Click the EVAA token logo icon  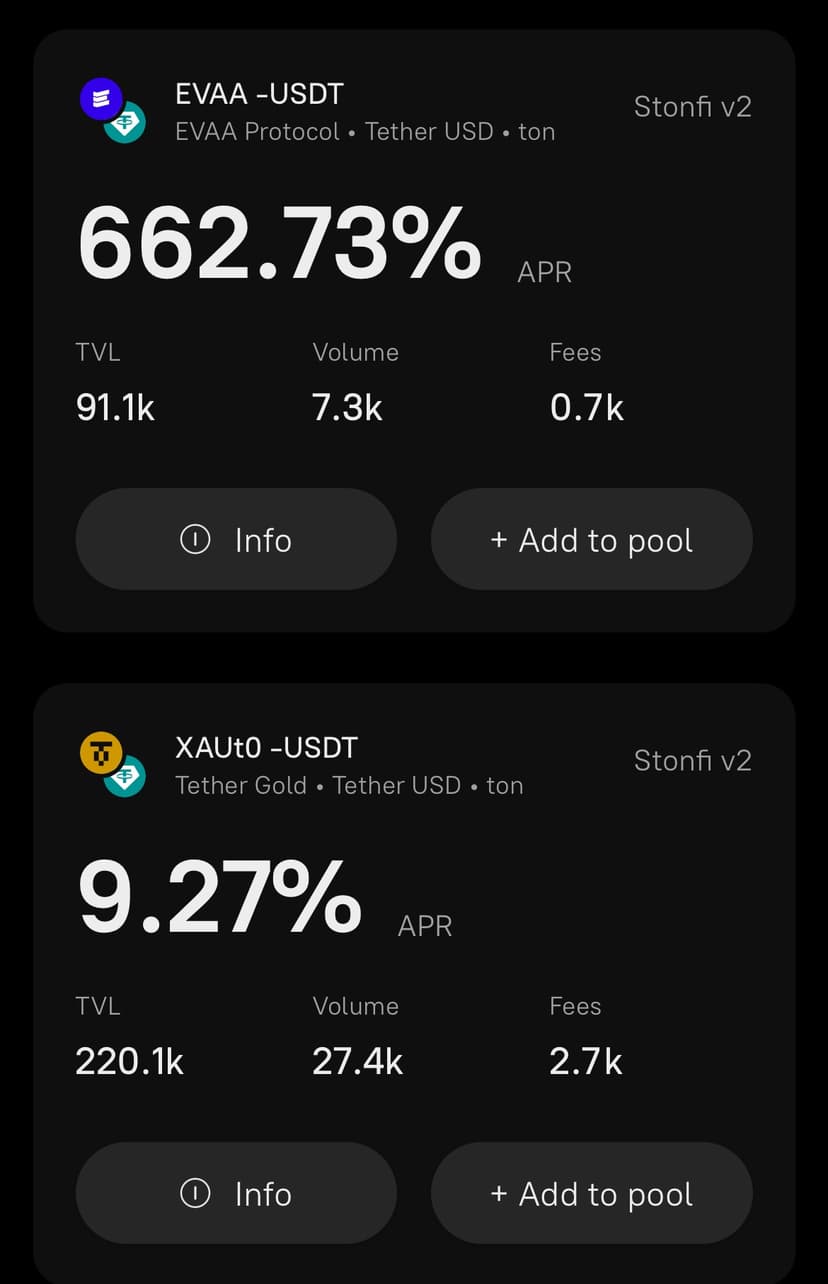101,98
